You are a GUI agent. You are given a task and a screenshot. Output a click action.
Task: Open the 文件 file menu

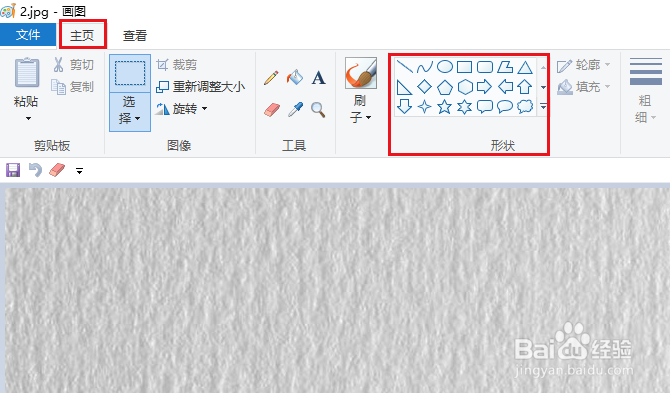point(28,35)
